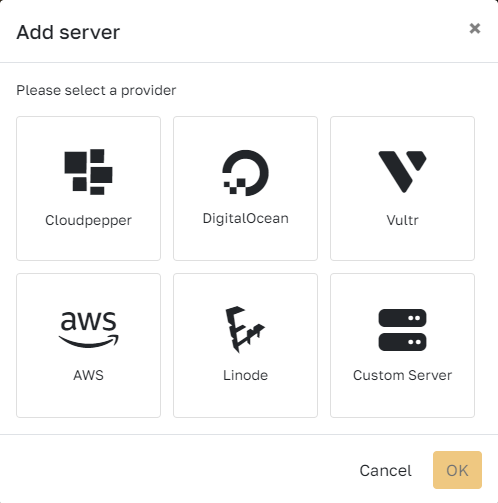Choose the Vultr provider tile
The image size is (498, 503).
pos(402,188)
